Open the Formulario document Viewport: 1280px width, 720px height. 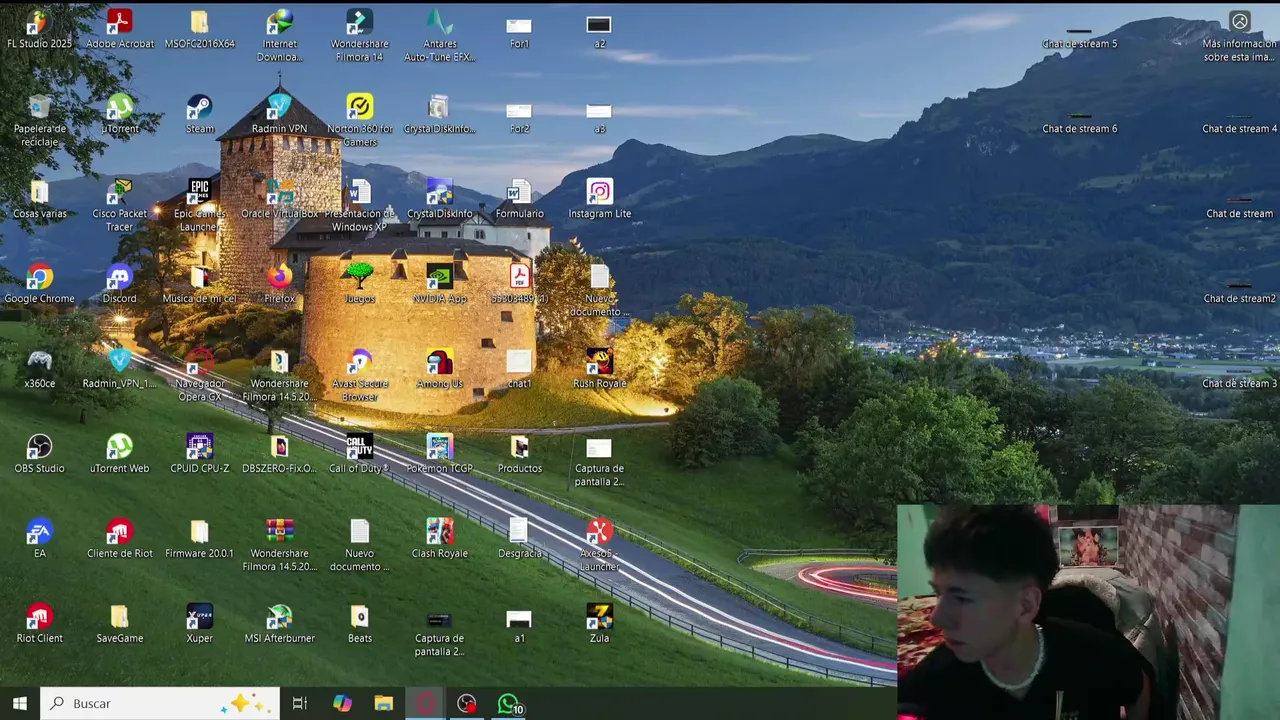(519, 192)
